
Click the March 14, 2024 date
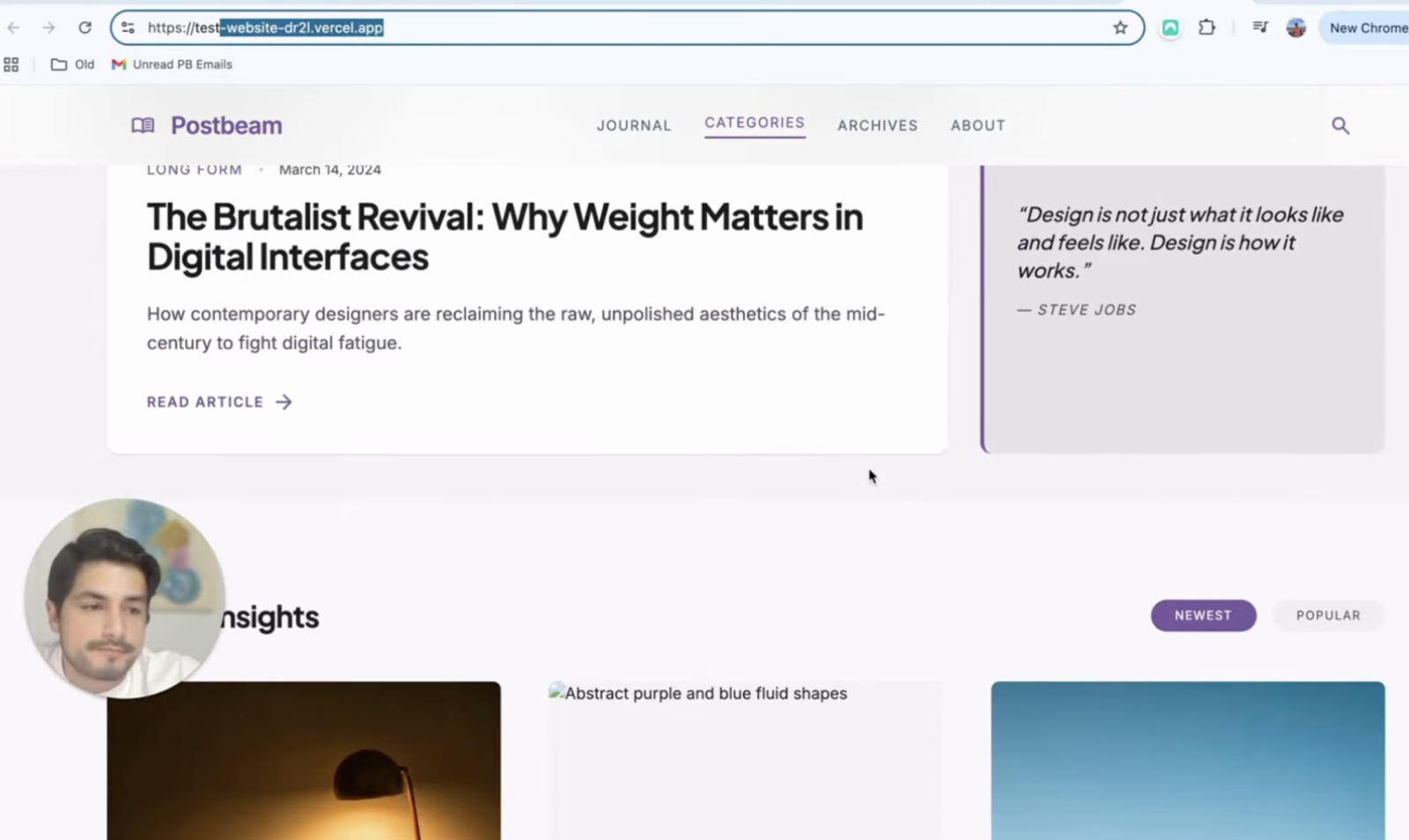[330, 170]
